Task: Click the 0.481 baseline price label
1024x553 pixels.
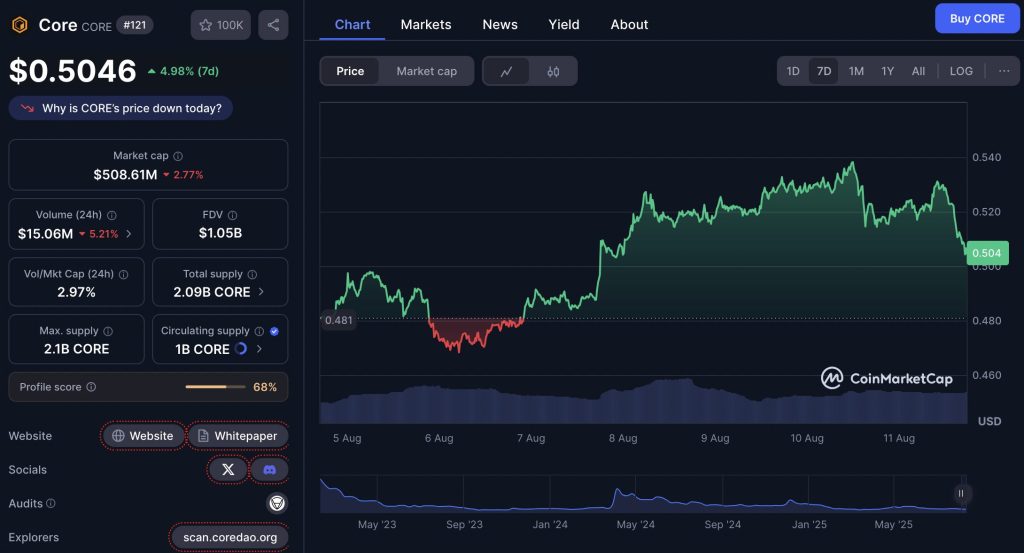Action: pyautogui.click(x=338, y=320)
